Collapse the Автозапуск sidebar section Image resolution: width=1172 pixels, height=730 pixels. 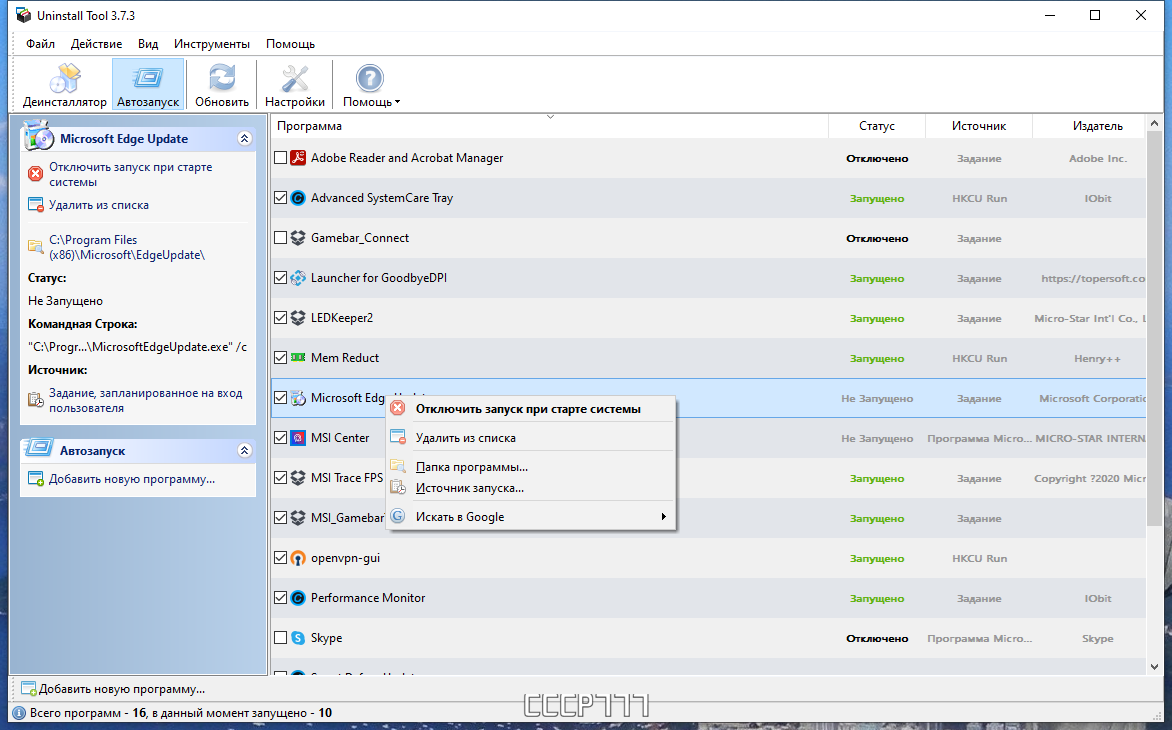pos(244,451)
